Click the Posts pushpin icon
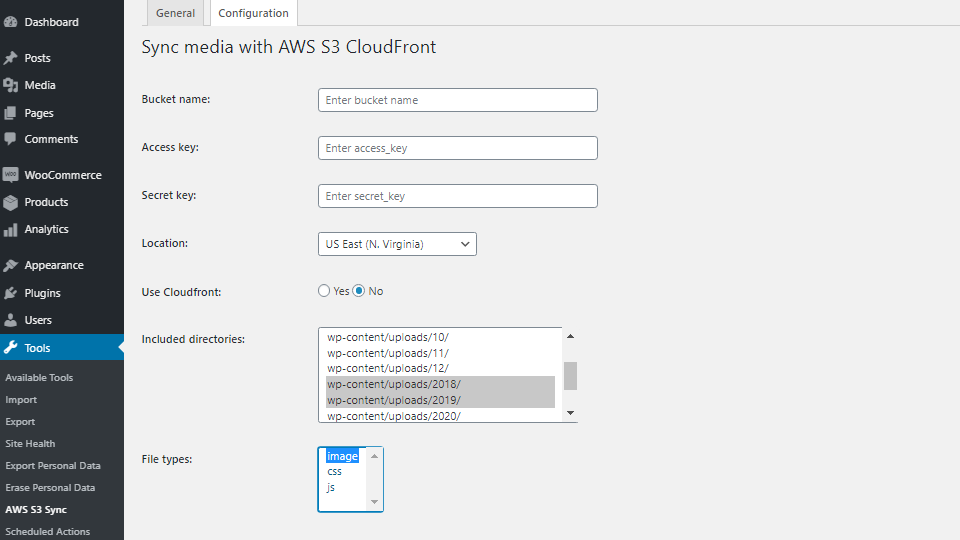Viewport: 960px width, 540px height. click(10, 58)
